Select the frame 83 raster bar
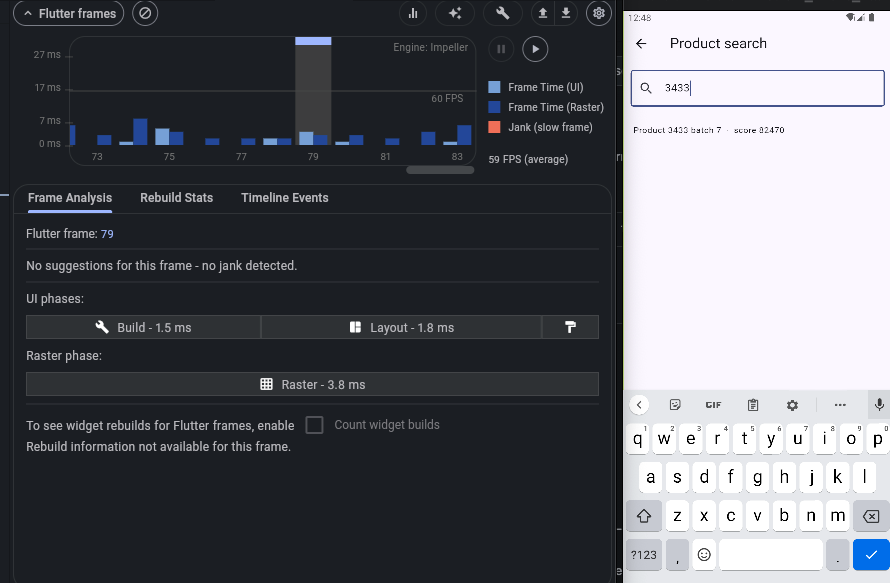890x583 pixels. point(464,135)
